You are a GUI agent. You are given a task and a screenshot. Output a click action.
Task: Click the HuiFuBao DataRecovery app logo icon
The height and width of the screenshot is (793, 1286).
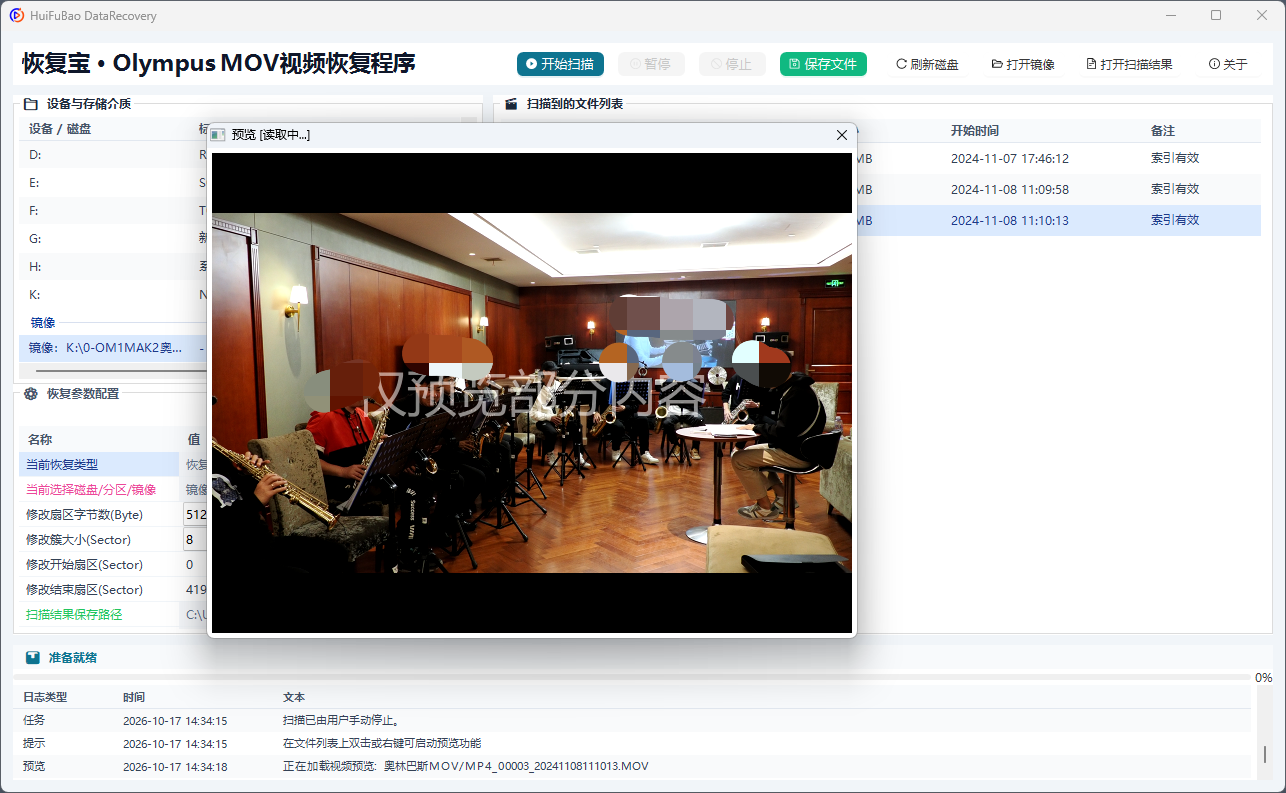tap(17, 15)
